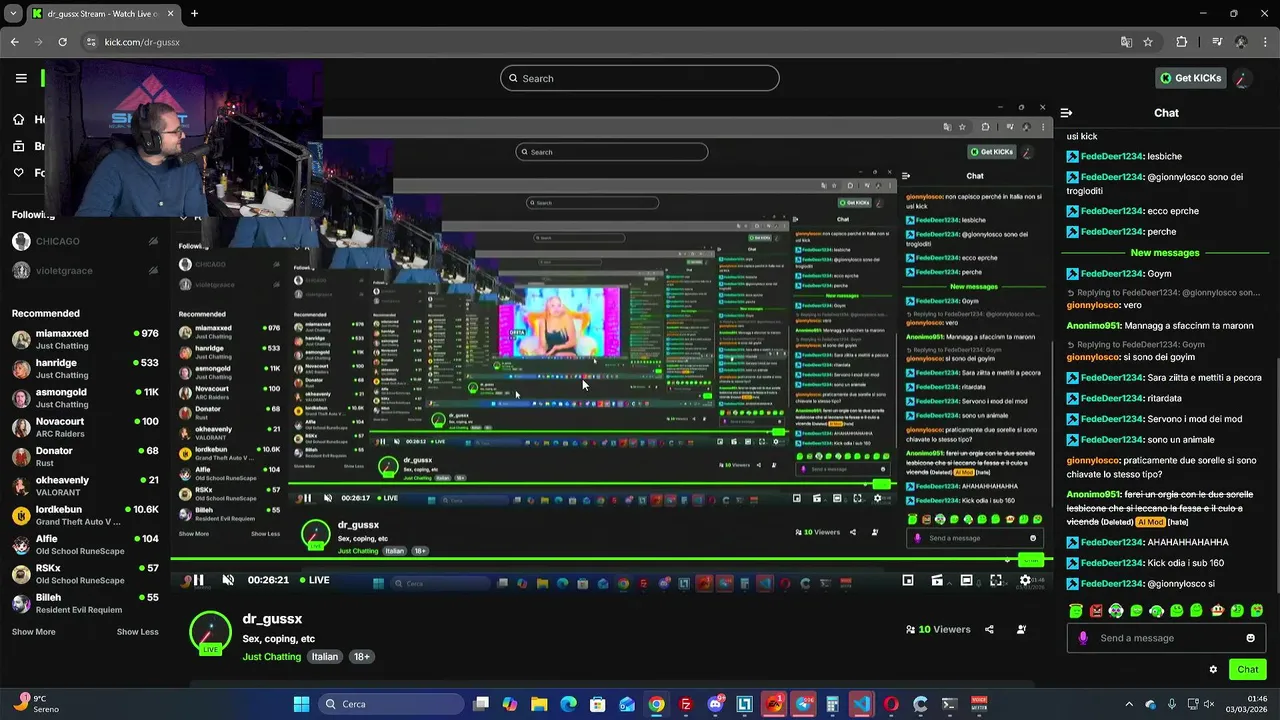Open the Just Chatting category link

click(x=272, y=657)
